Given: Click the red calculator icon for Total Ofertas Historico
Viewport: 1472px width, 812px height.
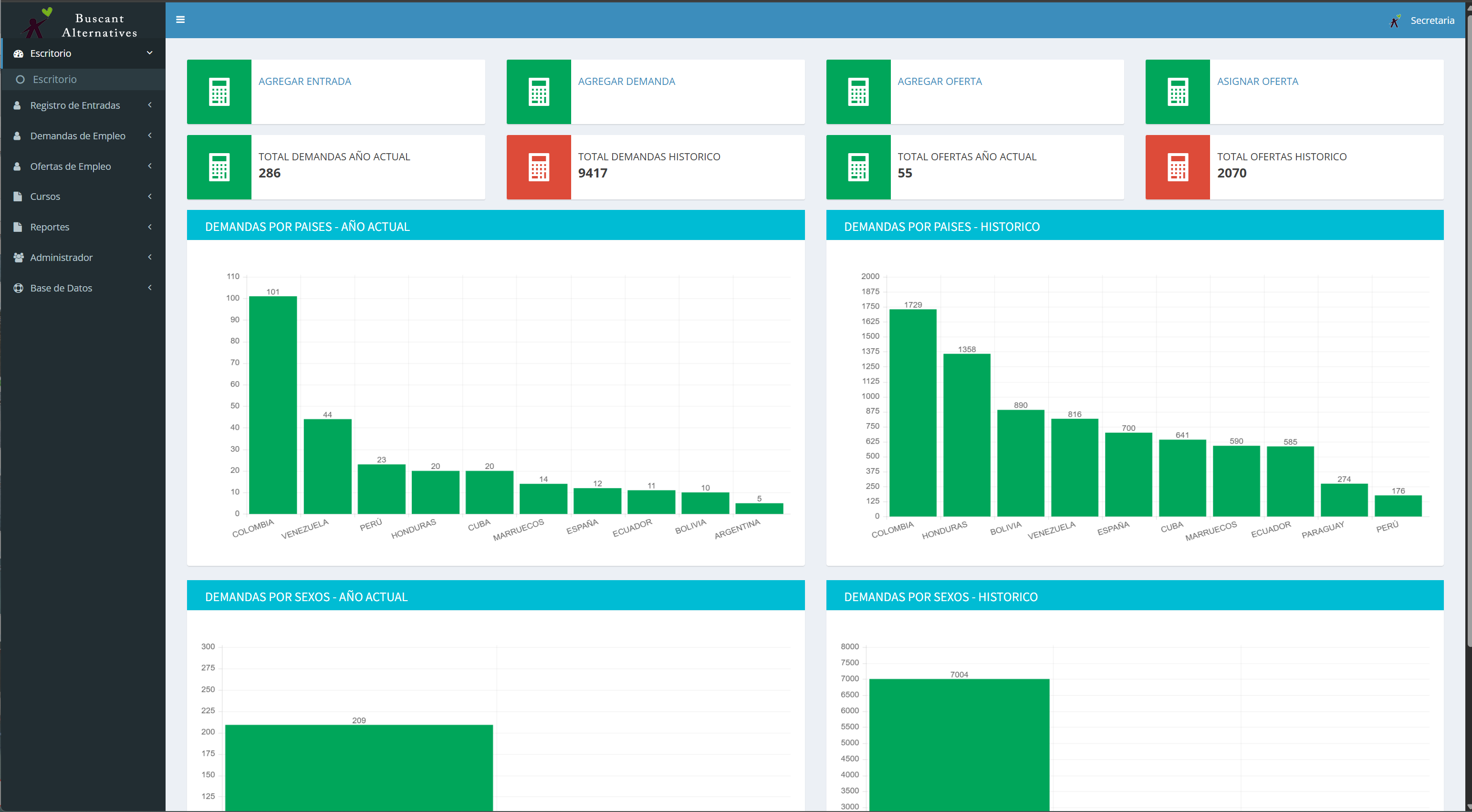Looking at the screenshot, I should 1177,167.
